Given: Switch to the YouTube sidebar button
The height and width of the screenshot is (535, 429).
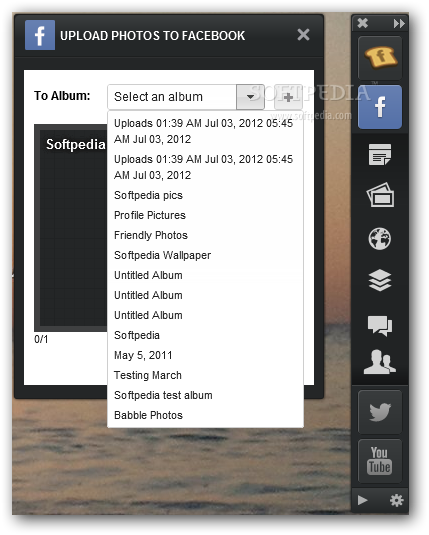Looking at the screenshot, I should click(x=380, y=461).
